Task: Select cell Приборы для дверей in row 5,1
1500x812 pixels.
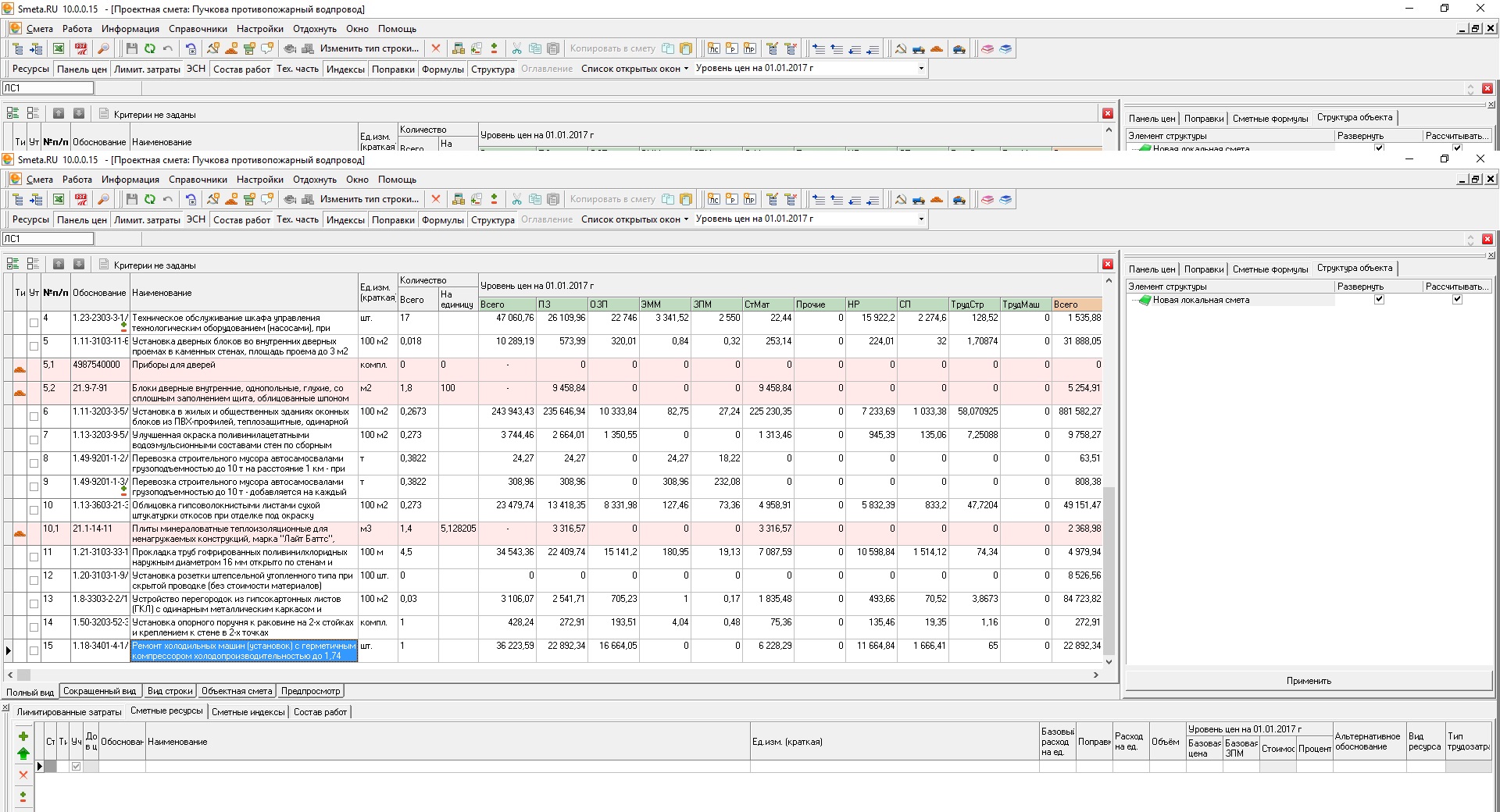Action: coord(244,369)
